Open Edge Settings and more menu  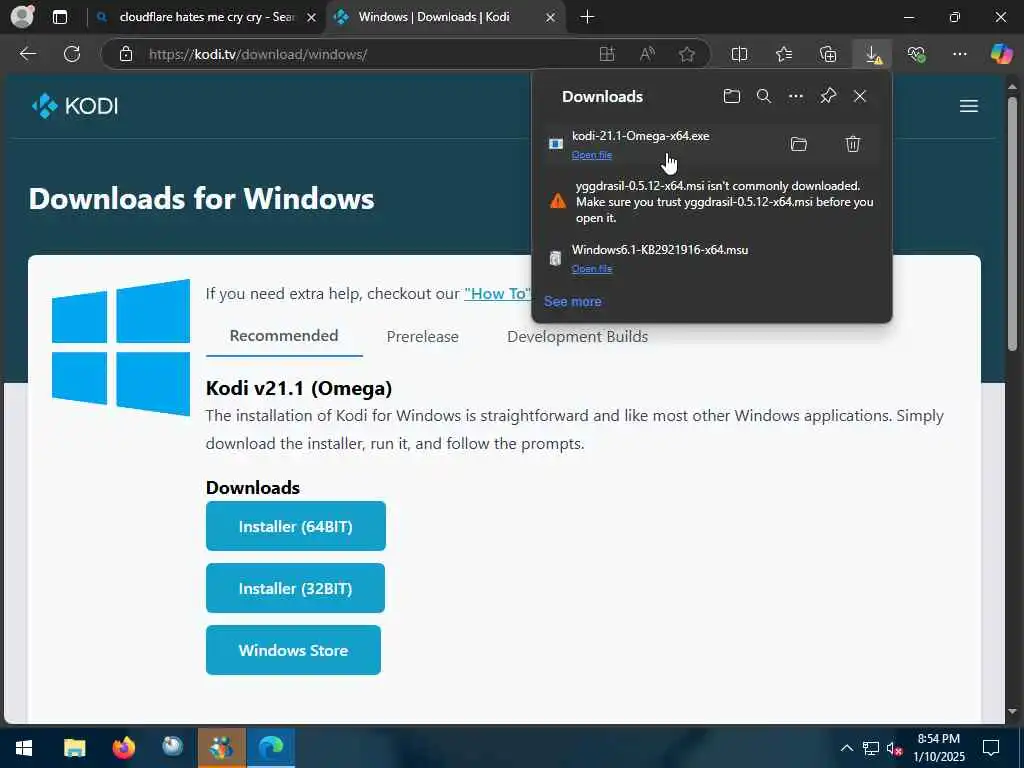(959, 54)
